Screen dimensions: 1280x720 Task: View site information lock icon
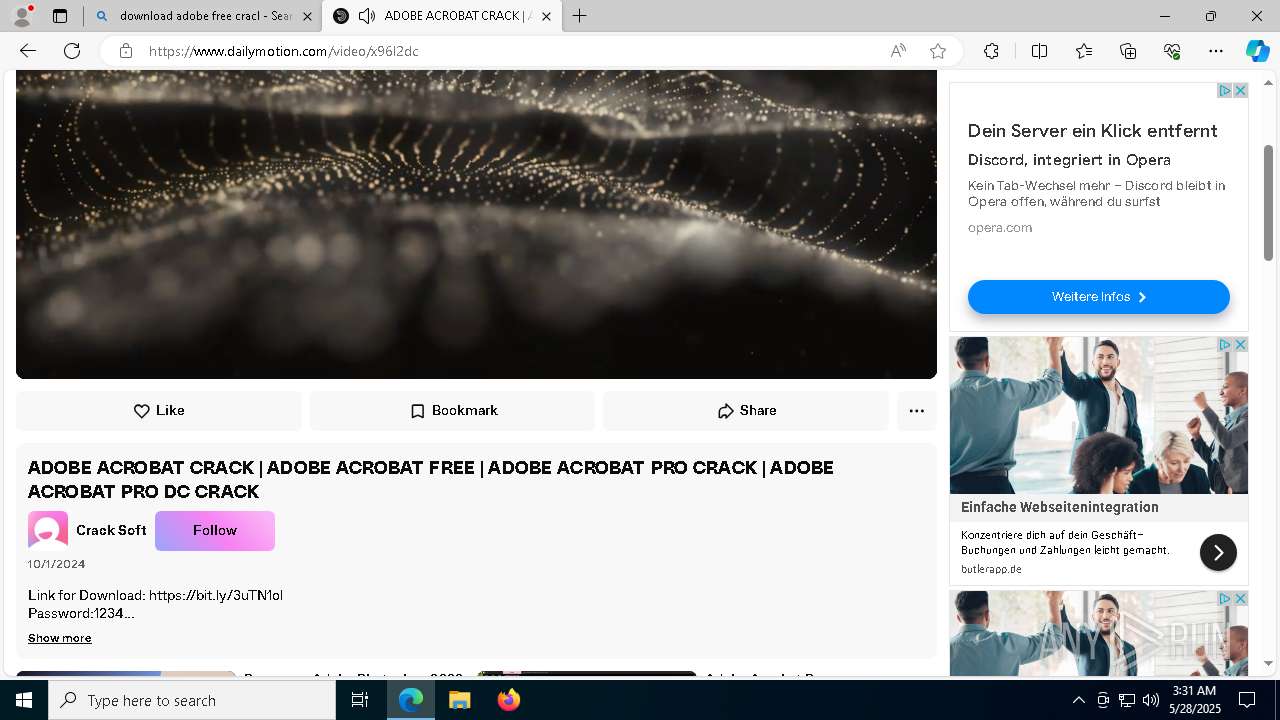click(126, 51)
